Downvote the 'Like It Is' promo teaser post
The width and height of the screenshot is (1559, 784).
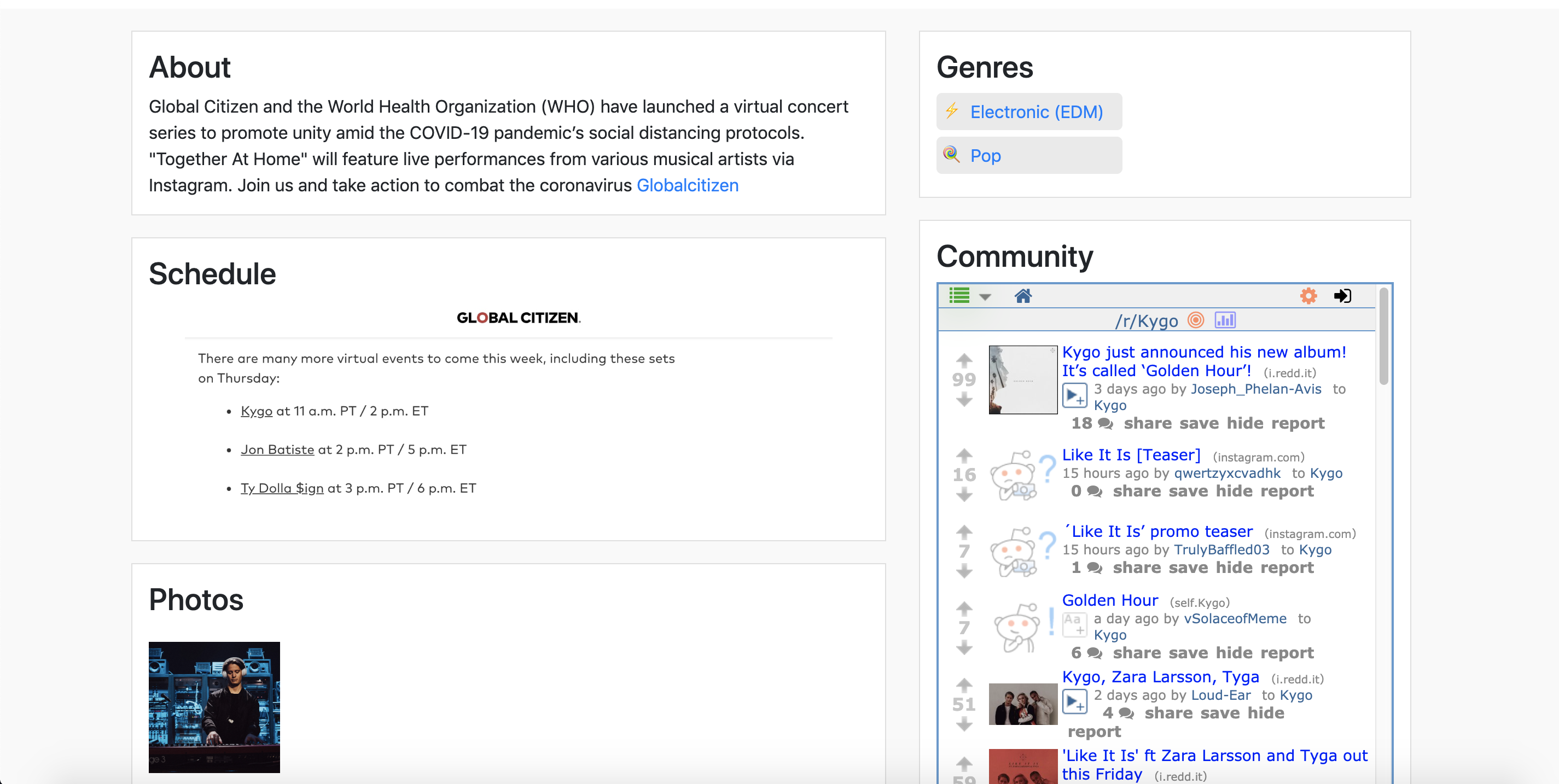[964, 571]
